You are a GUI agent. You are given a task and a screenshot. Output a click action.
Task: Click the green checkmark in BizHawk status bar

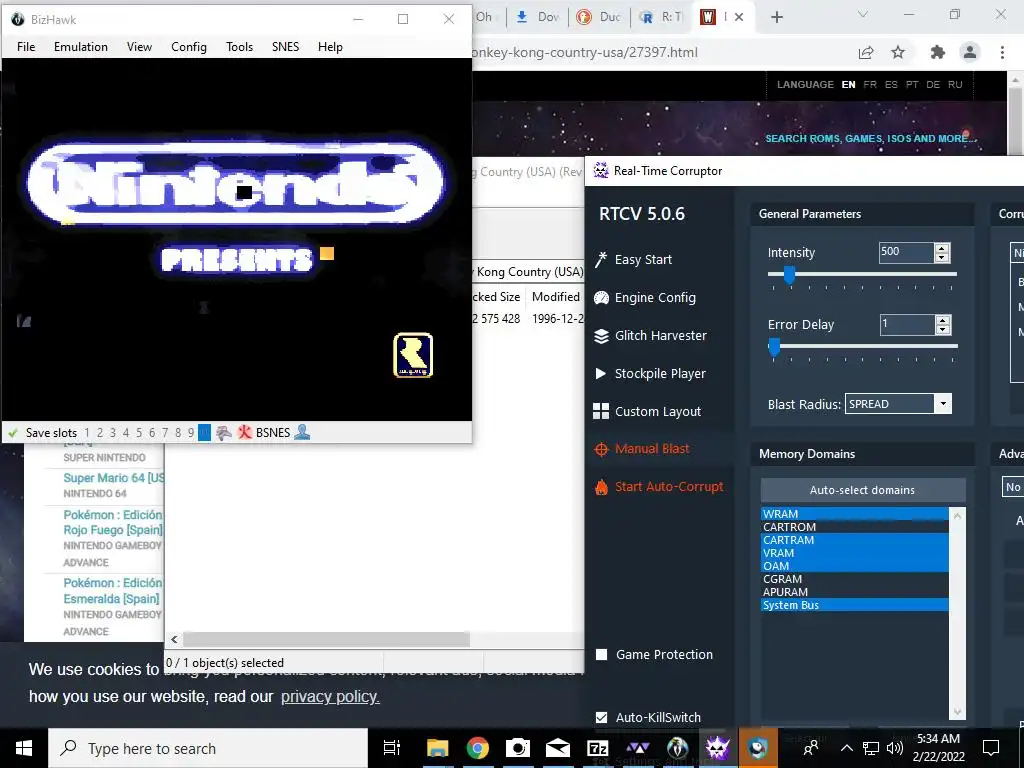coord(12,432)
